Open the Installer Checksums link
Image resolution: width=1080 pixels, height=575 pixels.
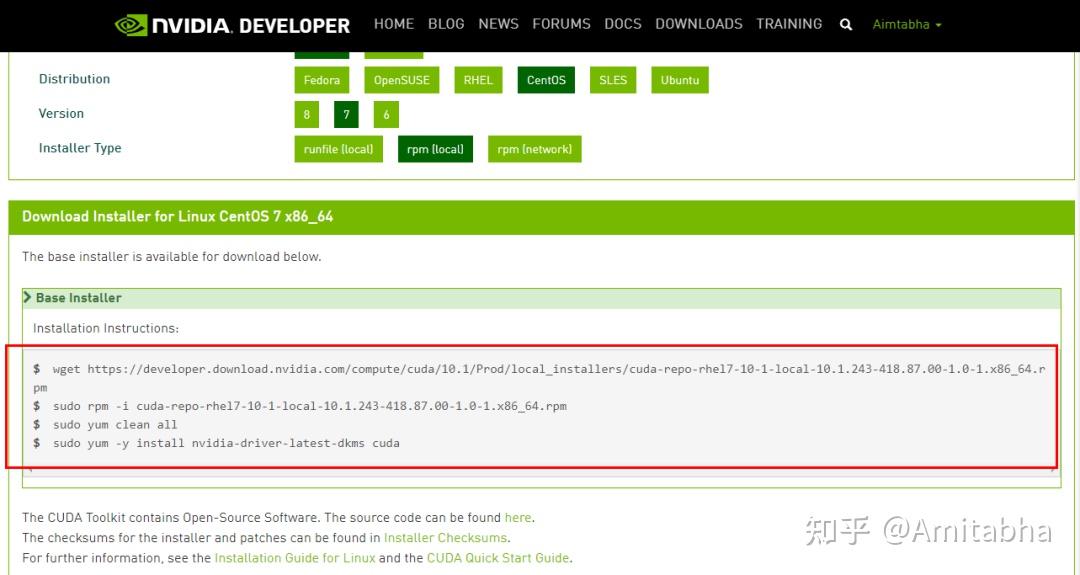click(x=446, y=537)
